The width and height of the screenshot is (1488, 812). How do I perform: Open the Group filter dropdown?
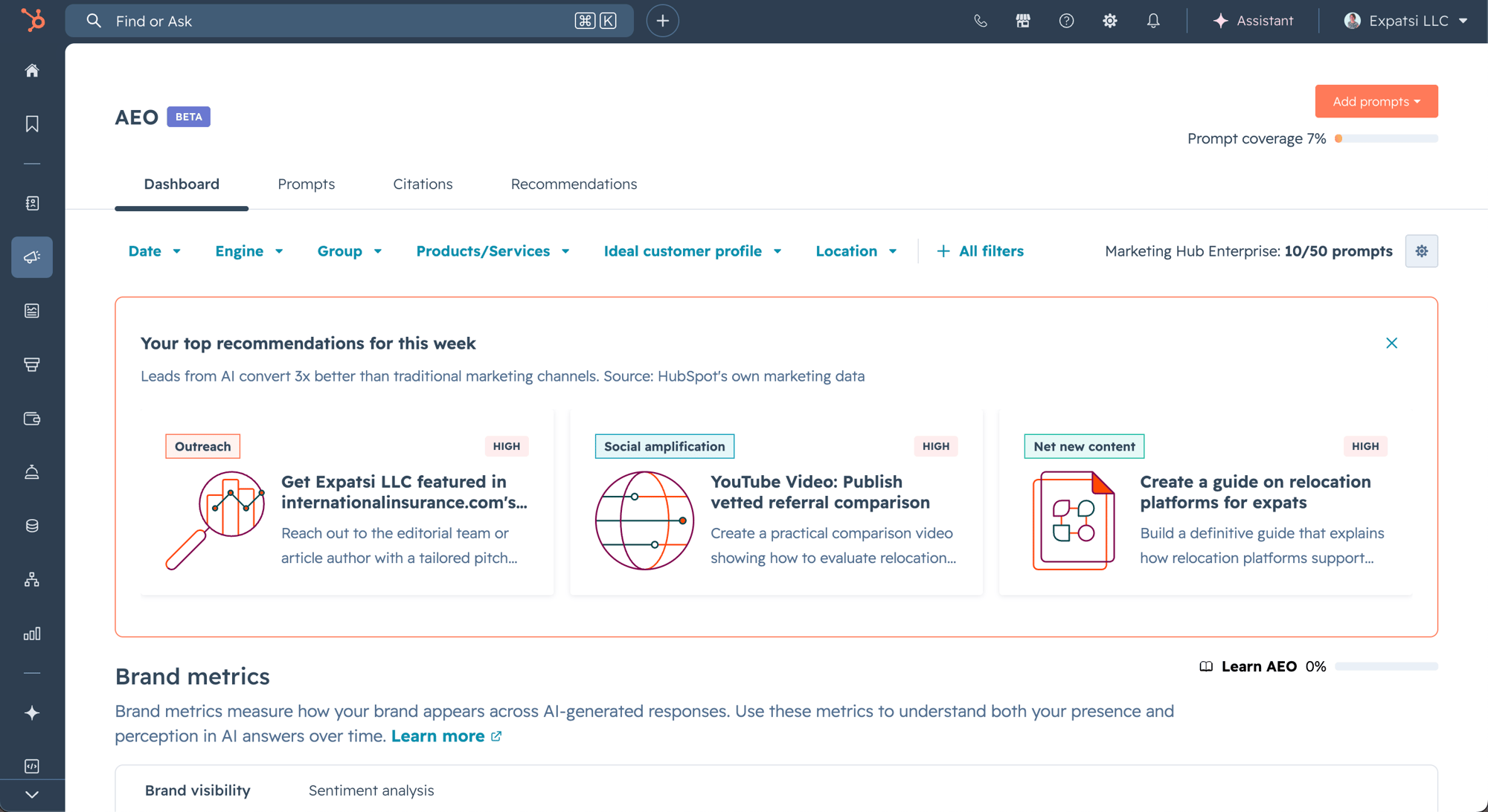pos(350,251)
